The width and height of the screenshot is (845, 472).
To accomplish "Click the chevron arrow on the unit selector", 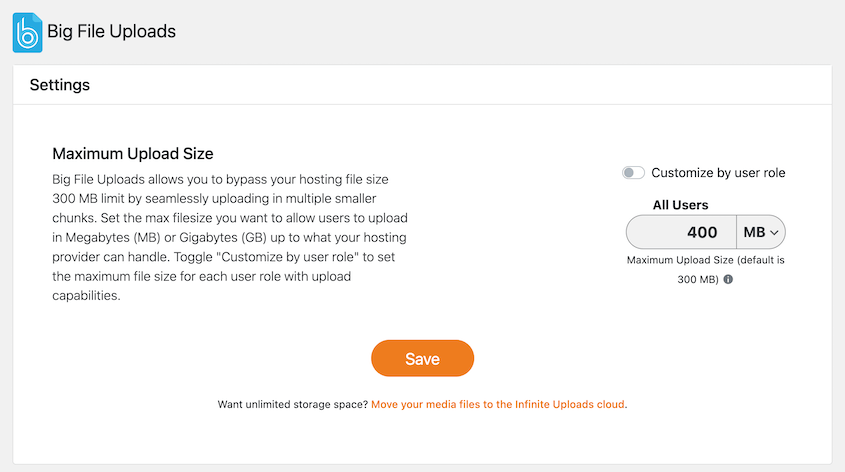I will (775, 233).
